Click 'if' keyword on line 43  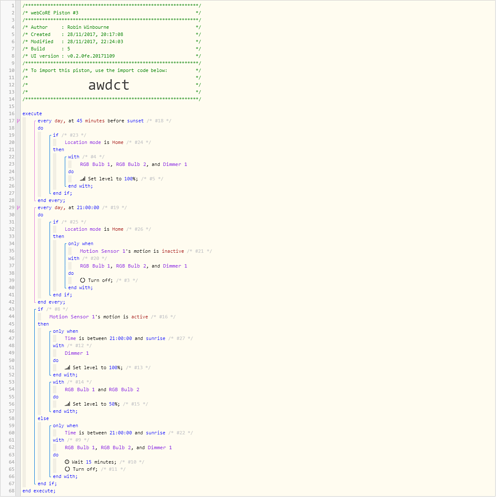(40, 310)
